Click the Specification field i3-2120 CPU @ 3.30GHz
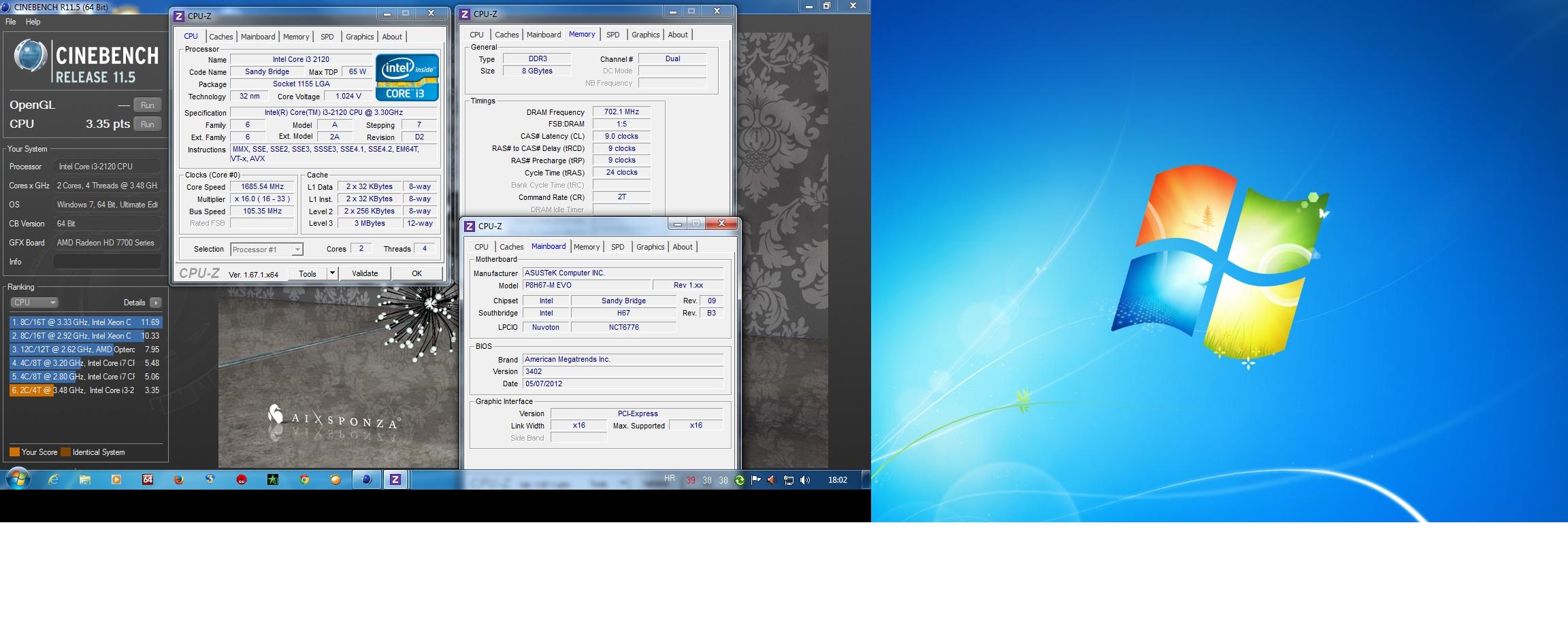 333,113
